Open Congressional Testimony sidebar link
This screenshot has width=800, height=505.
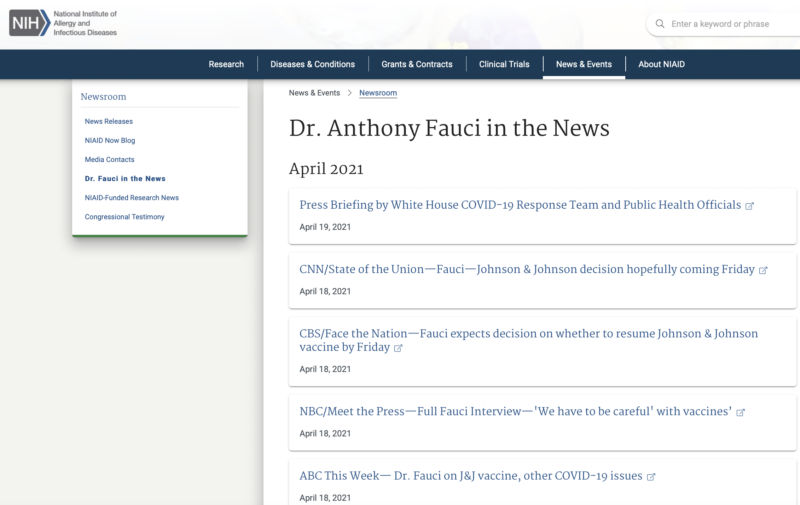pyautogui.click(x=124, y=217)
